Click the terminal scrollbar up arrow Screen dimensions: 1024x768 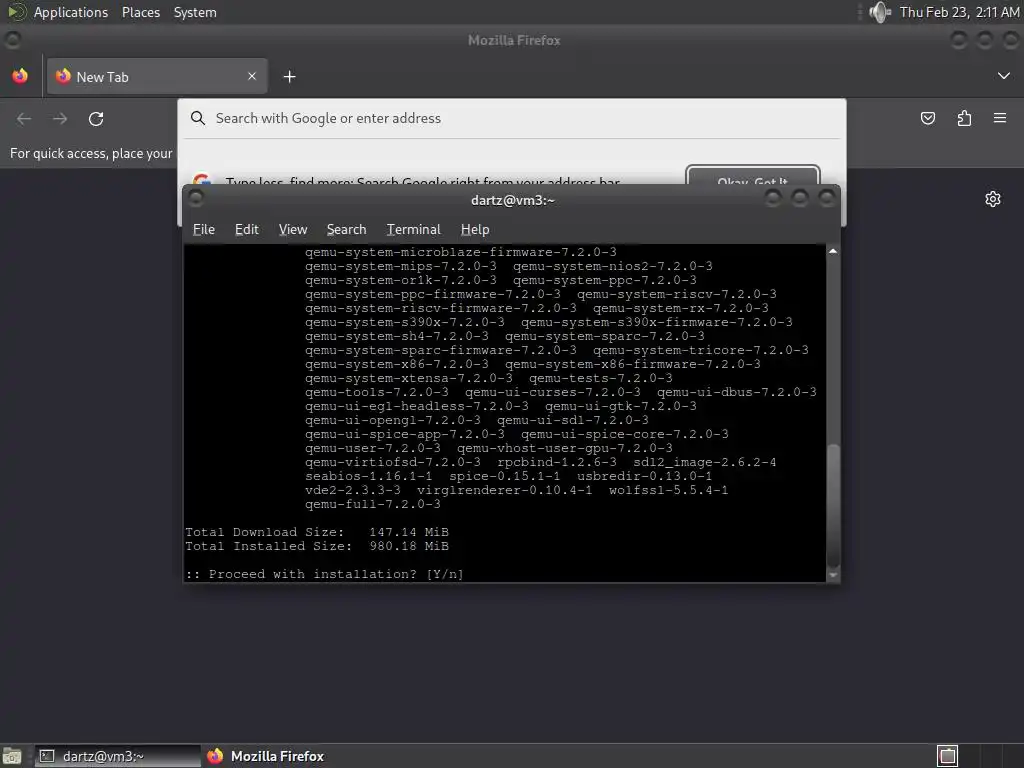pos(833,251)
